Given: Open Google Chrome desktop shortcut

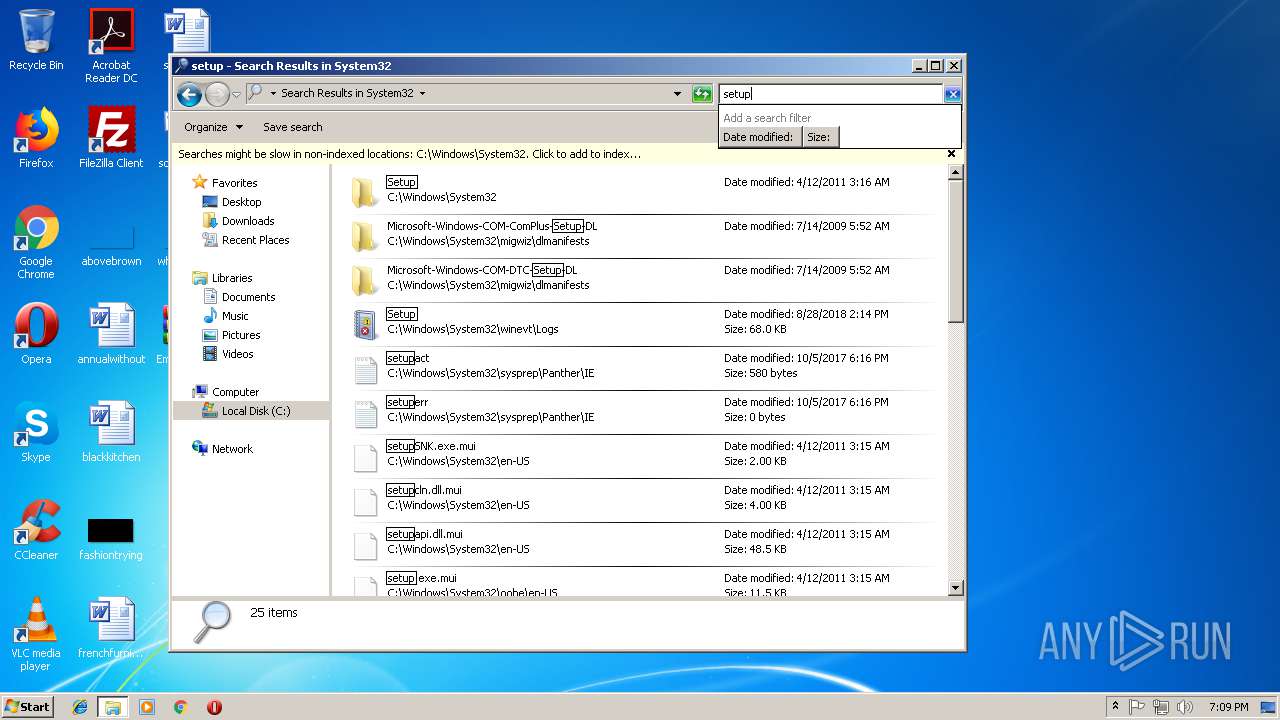Looking at the screenshot, I should tap(36, 242).
